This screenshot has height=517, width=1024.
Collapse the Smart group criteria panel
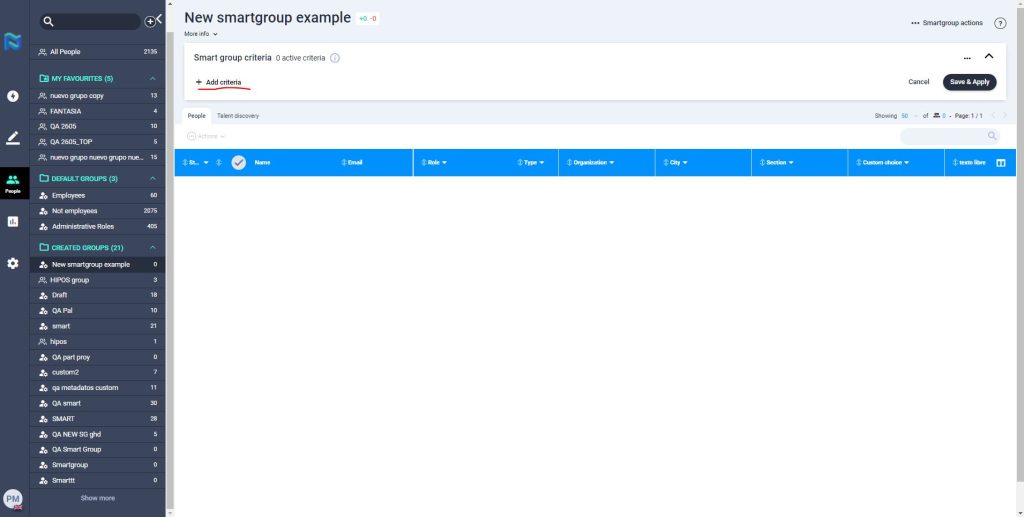989,57
